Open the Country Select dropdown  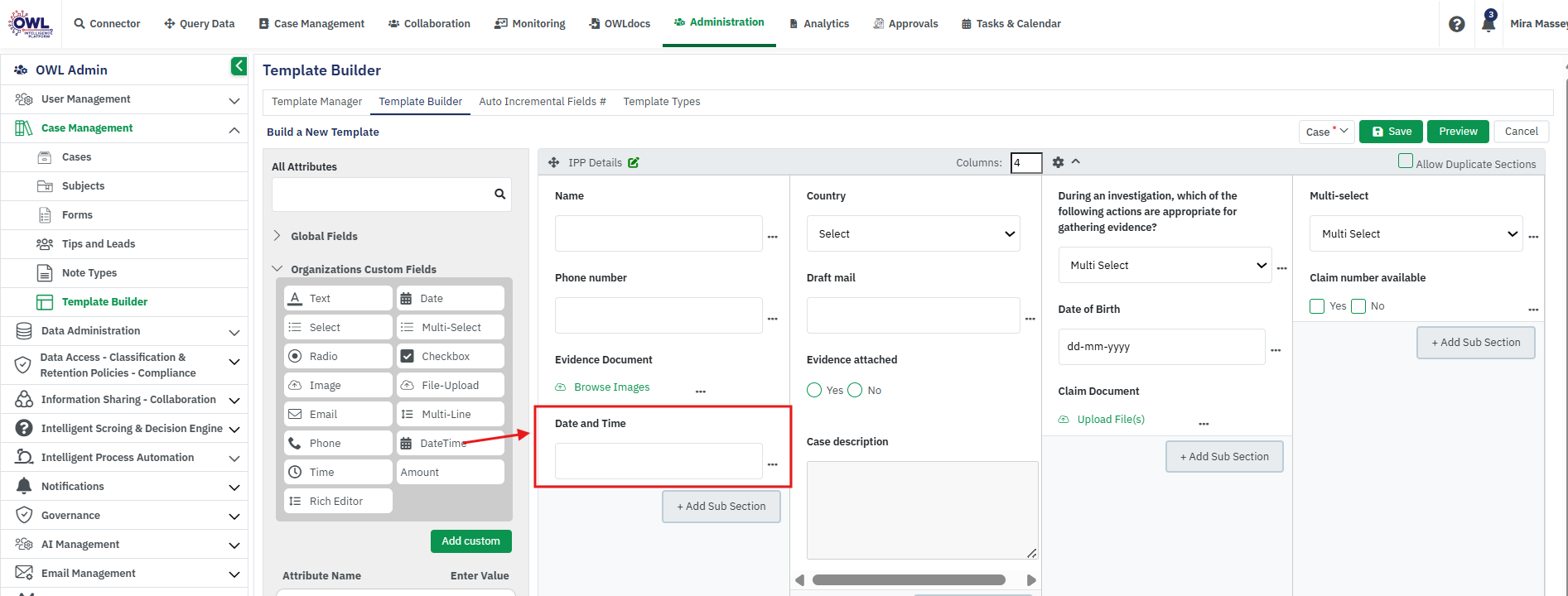[913, 233]
